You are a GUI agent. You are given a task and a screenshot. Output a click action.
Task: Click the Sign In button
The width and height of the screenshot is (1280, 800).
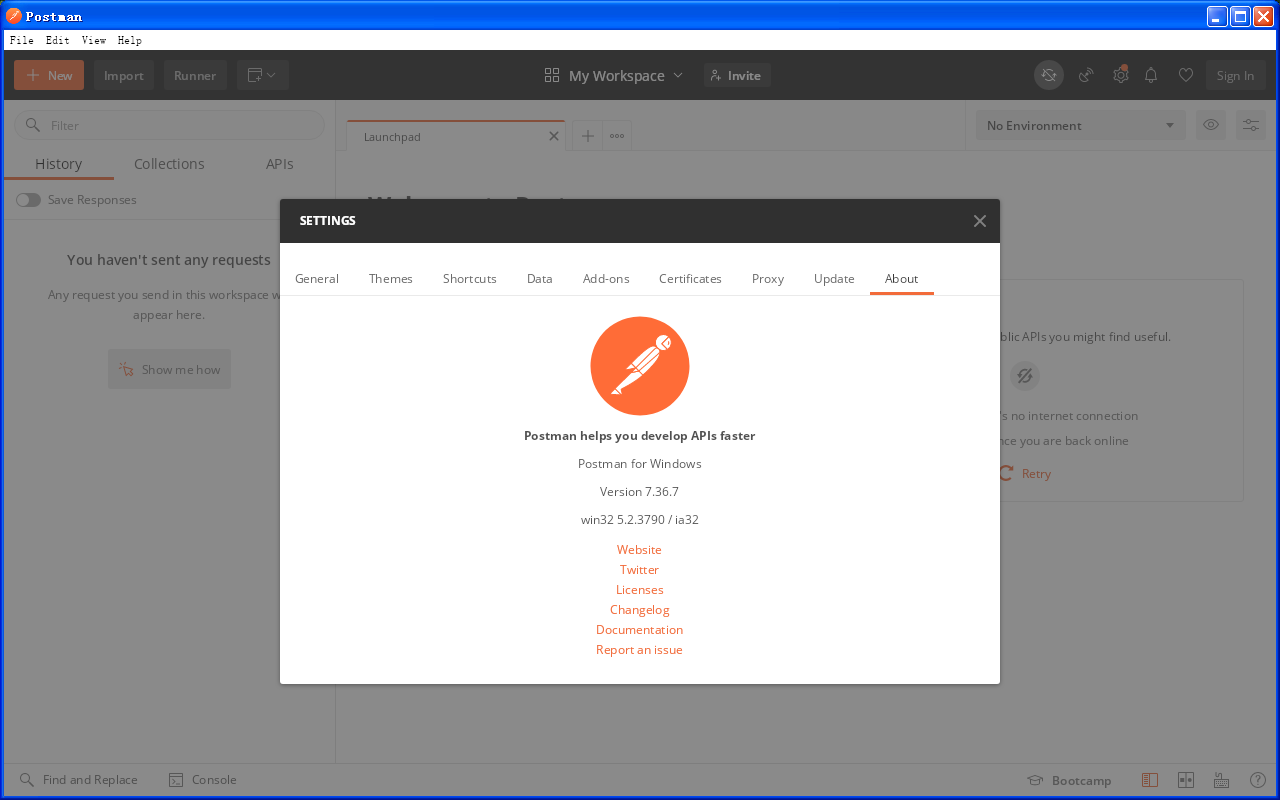pyautogui.click(x=1235, y=75)
